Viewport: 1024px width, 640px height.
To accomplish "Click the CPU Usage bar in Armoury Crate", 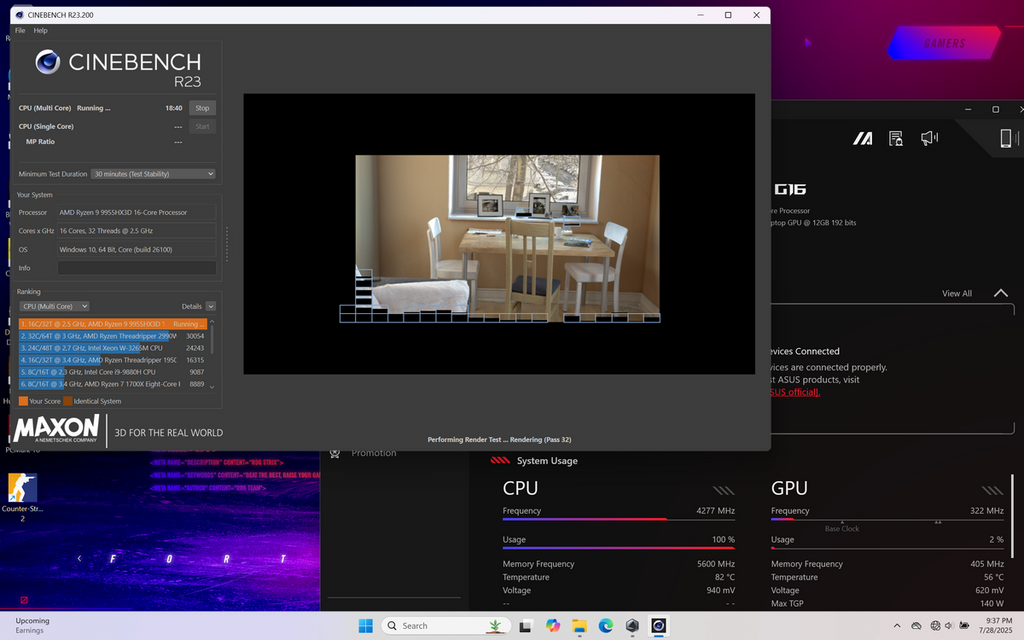I will pos(618,548).
